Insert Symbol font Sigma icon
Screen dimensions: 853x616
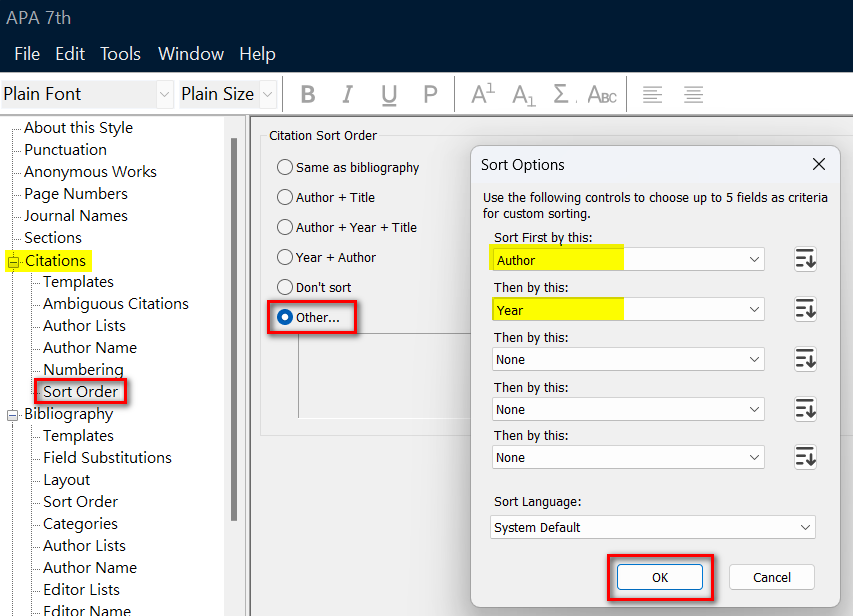click(x=561, y=94)
